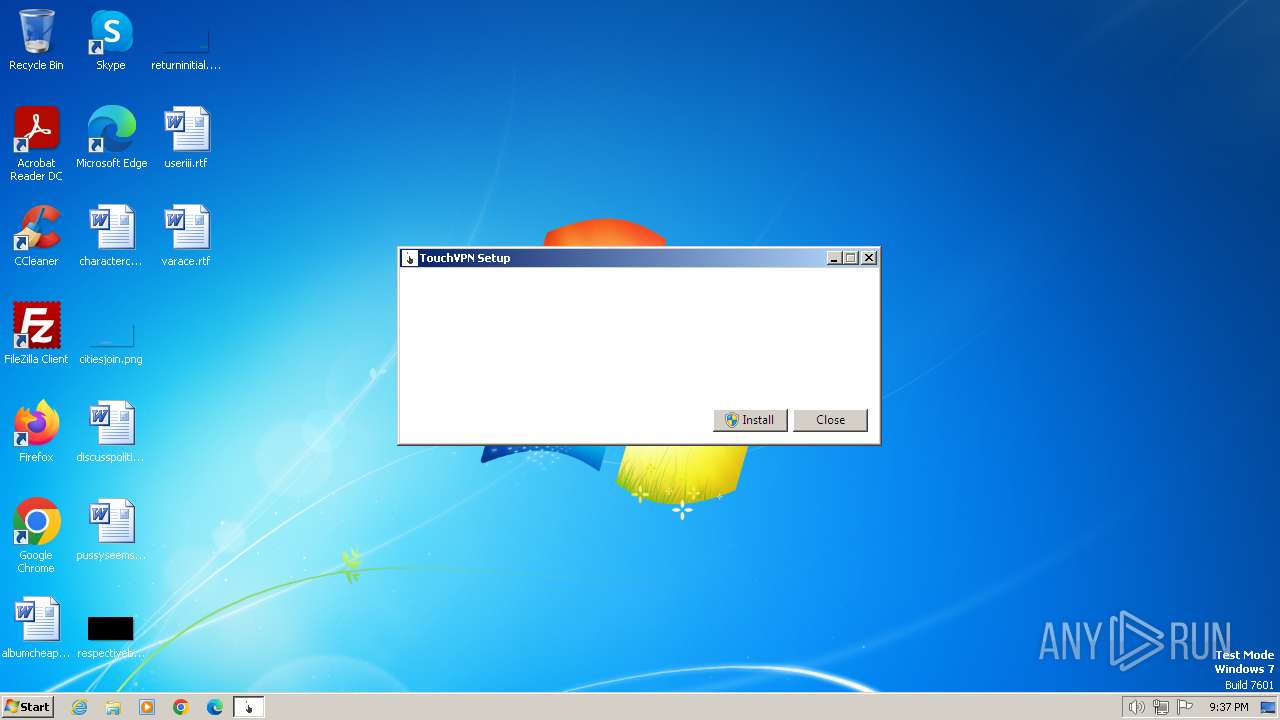Click the TouchVPN Setup taskbar button
1280x720 pixels.
tap(249, 707)
